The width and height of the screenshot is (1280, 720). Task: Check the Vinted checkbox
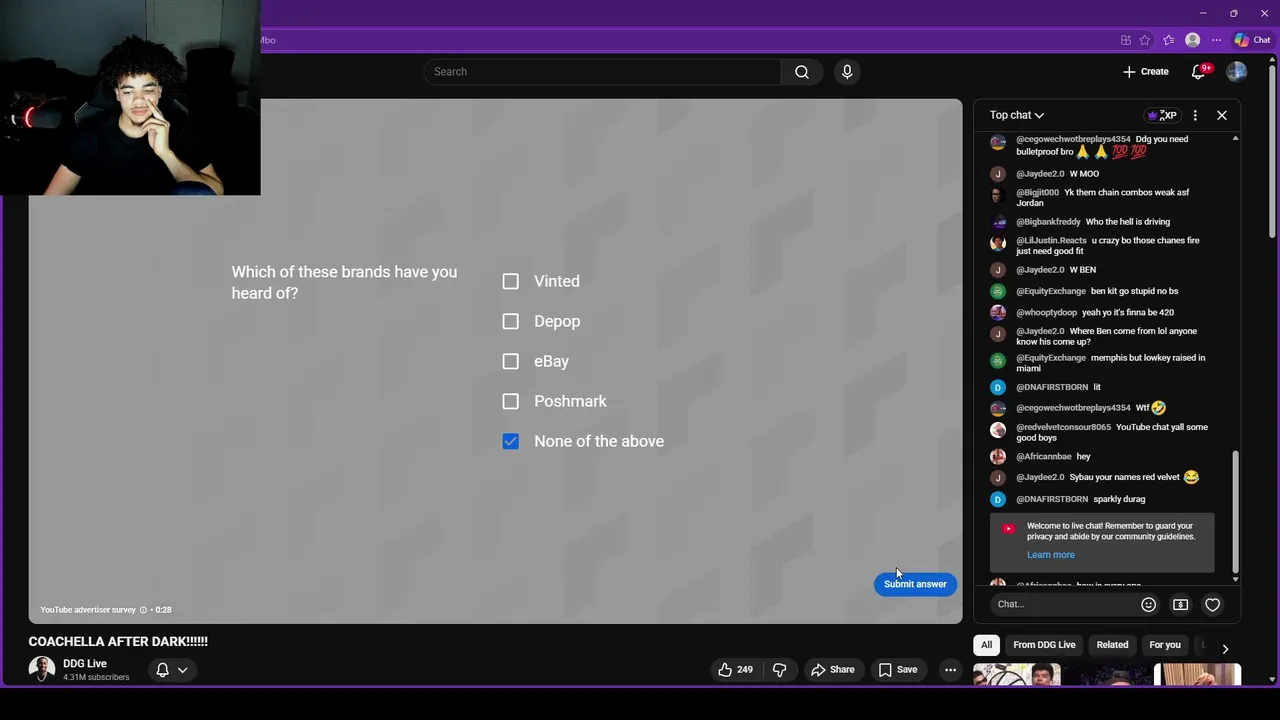click(x=511, y=281)
